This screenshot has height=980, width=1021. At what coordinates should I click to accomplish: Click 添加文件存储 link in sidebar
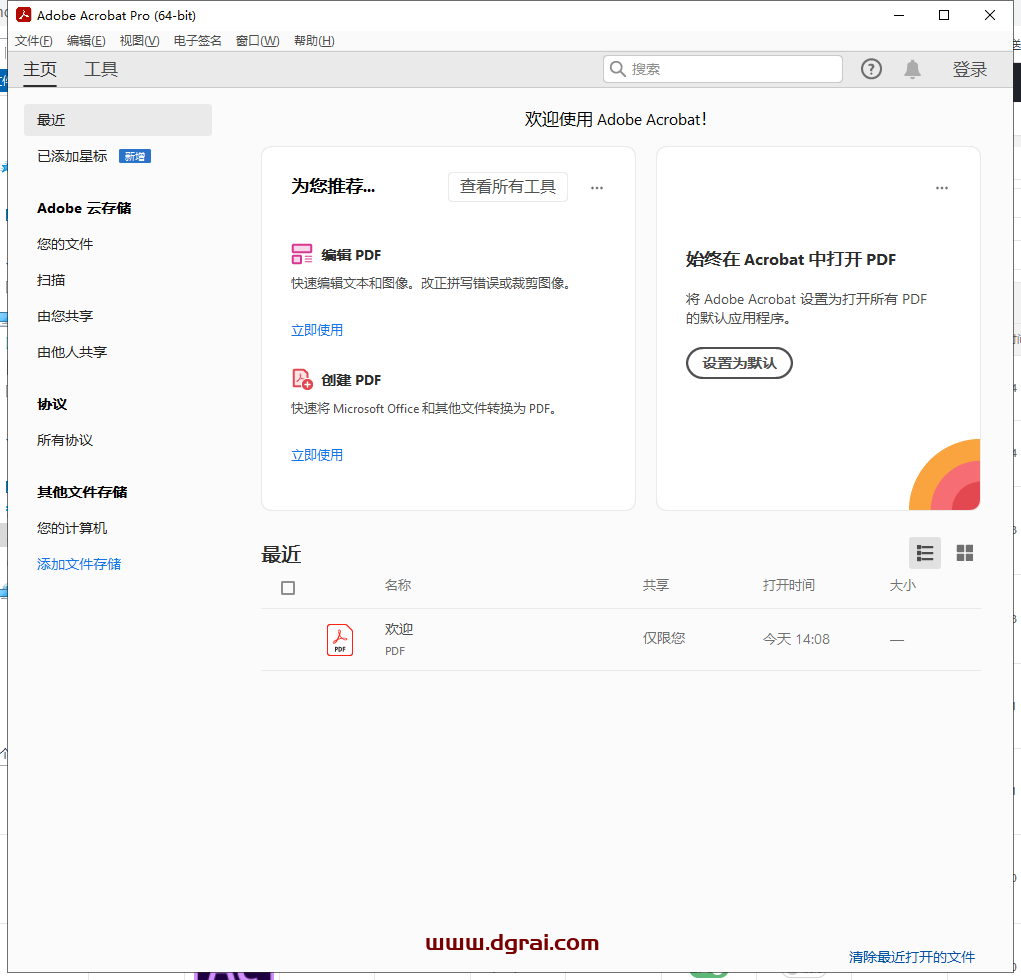click(x=79, y=564)
